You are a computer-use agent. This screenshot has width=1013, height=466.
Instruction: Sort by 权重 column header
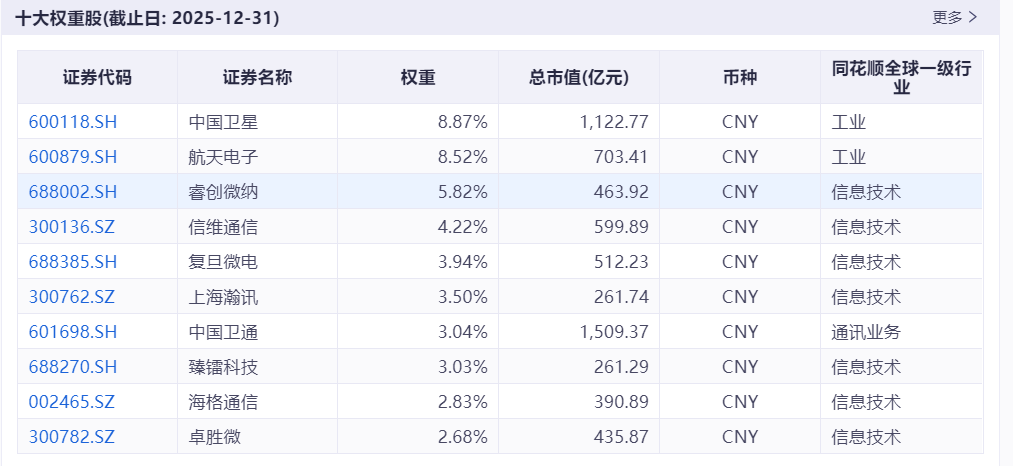pos(418,77)
